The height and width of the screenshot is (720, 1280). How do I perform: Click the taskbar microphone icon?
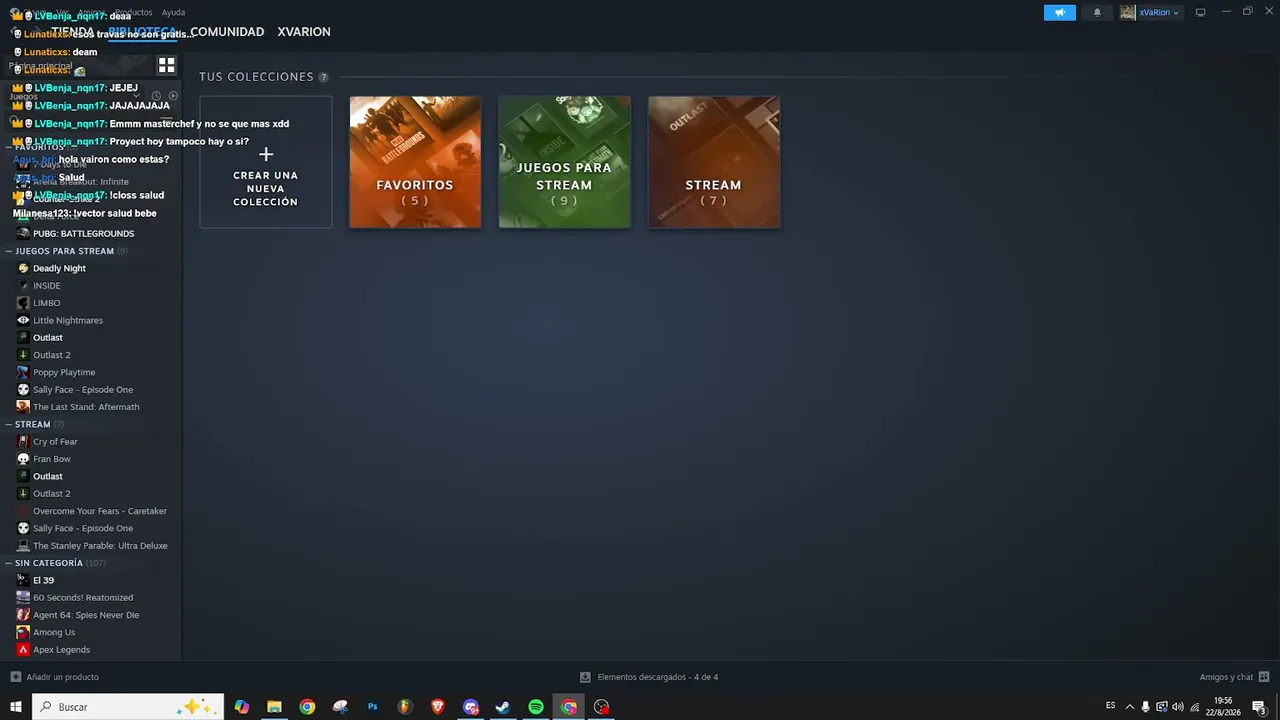coord(1146,707)
